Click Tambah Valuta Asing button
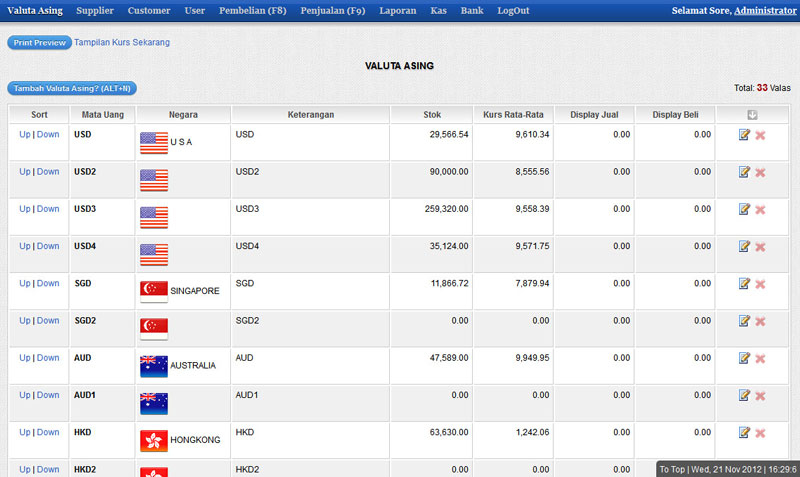 pos(73,89)
